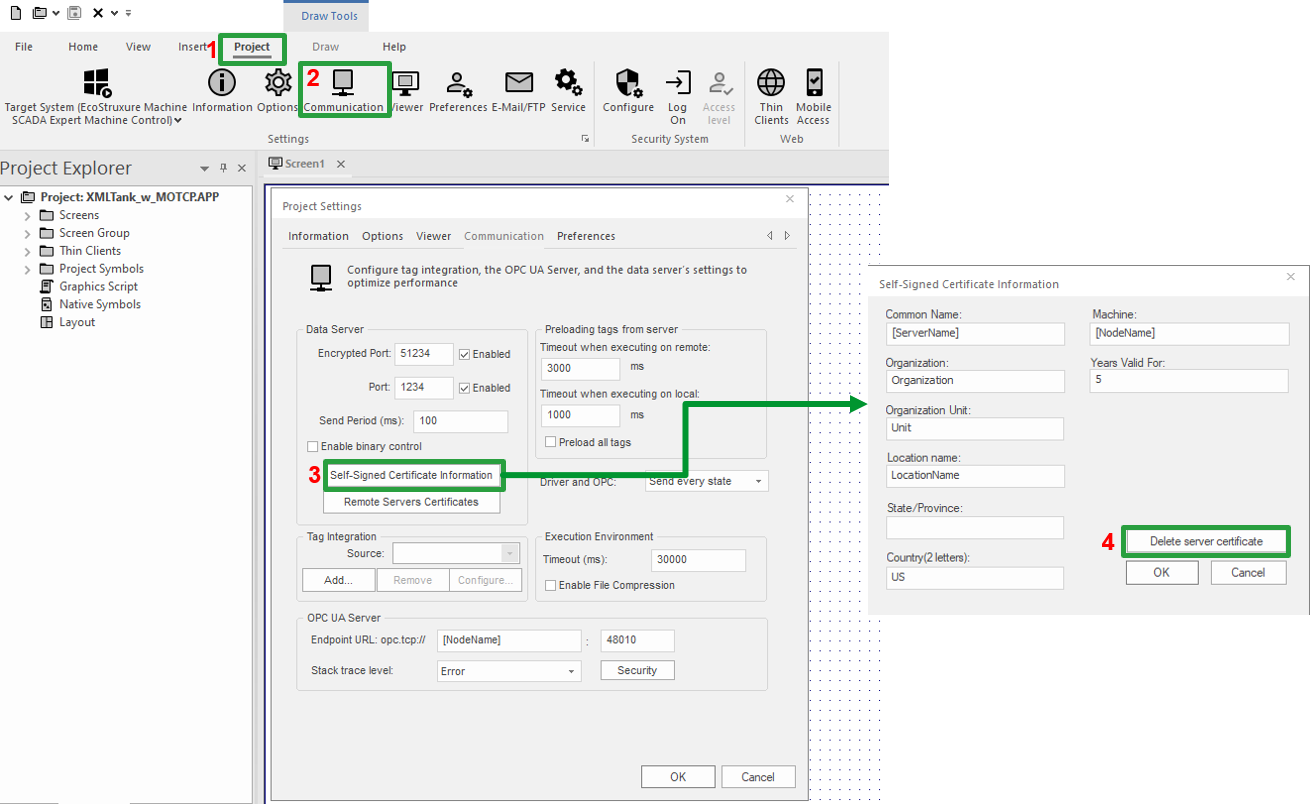Click the E-Mail/FTP envelope icon

(519, 82)
